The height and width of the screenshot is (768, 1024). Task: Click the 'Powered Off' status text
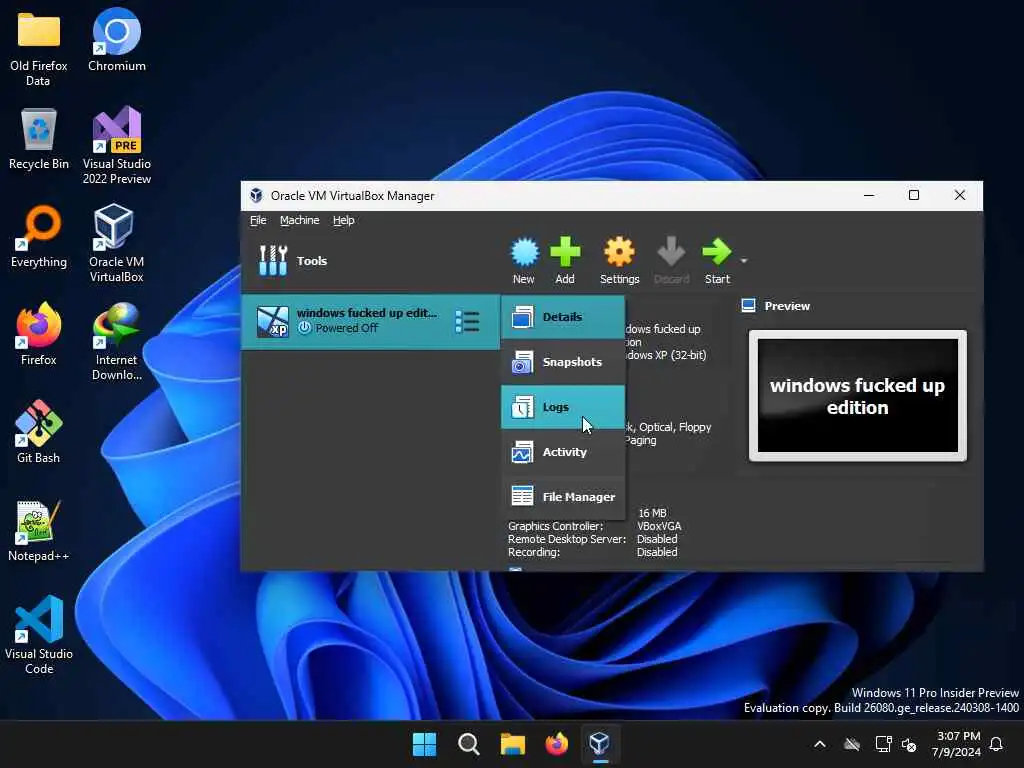(x=347, y=328)
